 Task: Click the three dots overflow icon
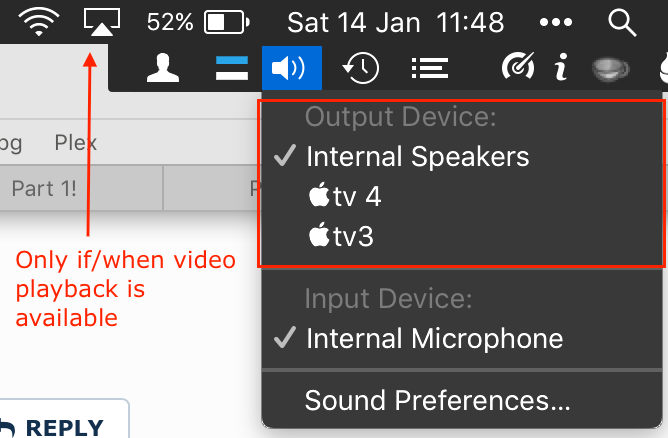(556, 21)
